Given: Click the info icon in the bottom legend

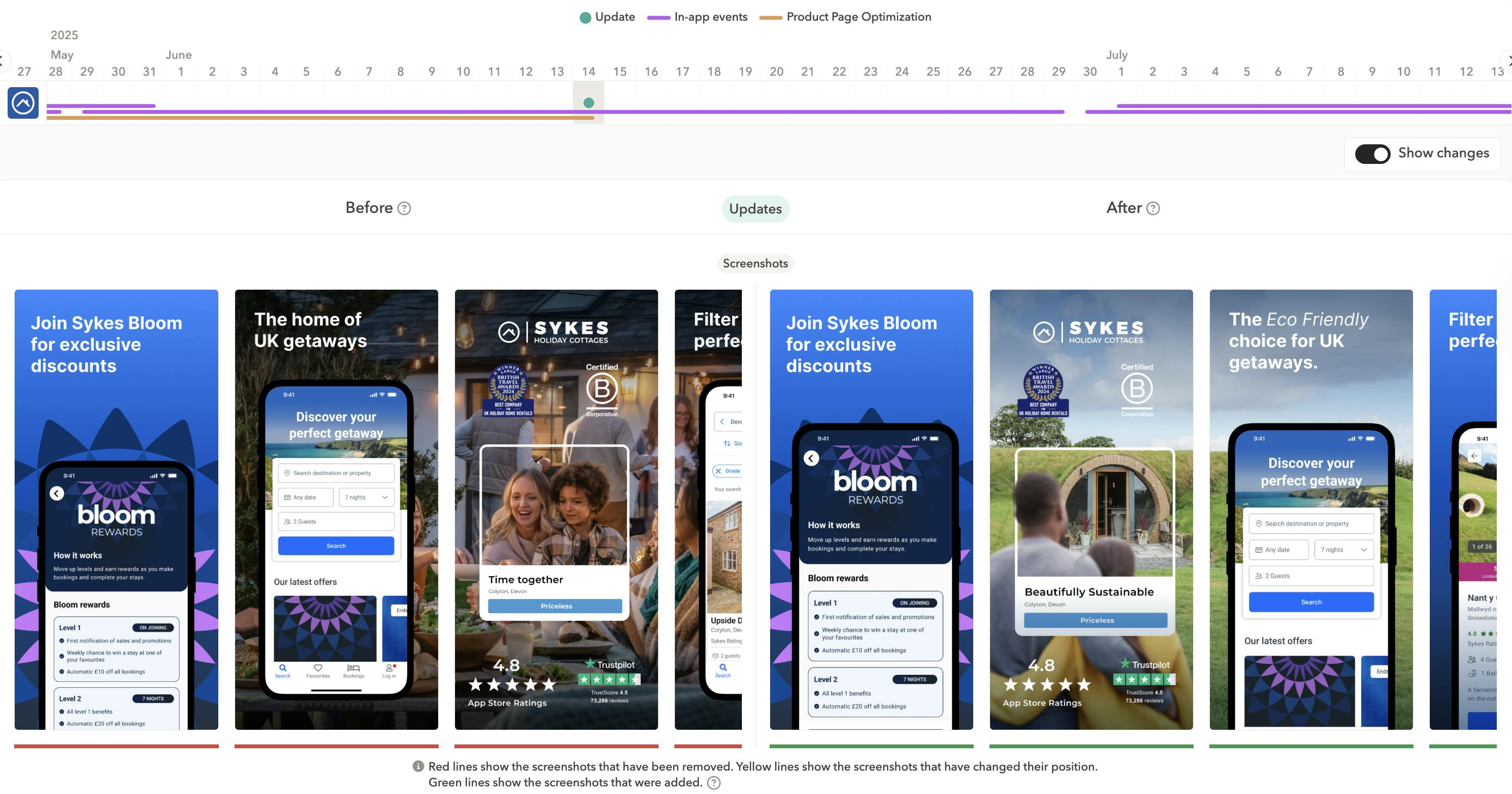Looking at the screenshot, I should [x=418, y=766].
